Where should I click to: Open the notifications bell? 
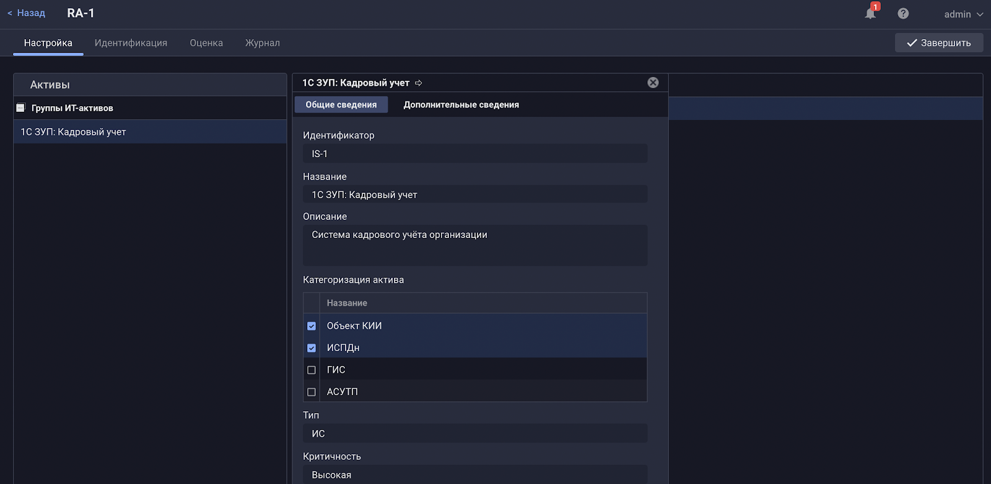coord(870,13)
